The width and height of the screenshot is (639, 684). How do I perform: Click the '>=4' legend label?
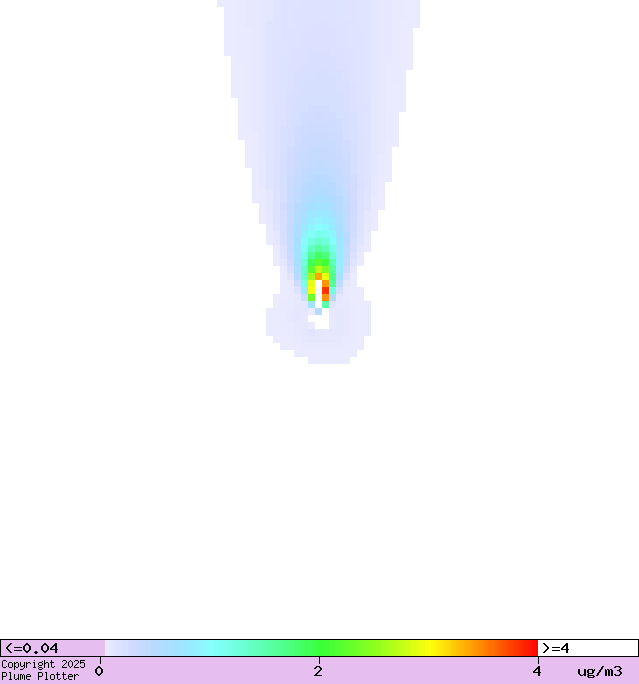point(555,648)
